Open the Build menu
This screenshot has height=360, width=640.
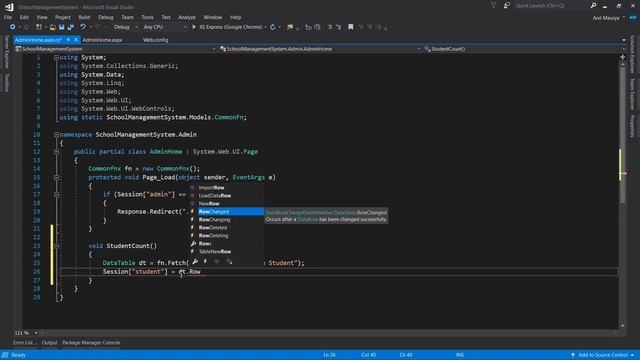coord(84,17)
